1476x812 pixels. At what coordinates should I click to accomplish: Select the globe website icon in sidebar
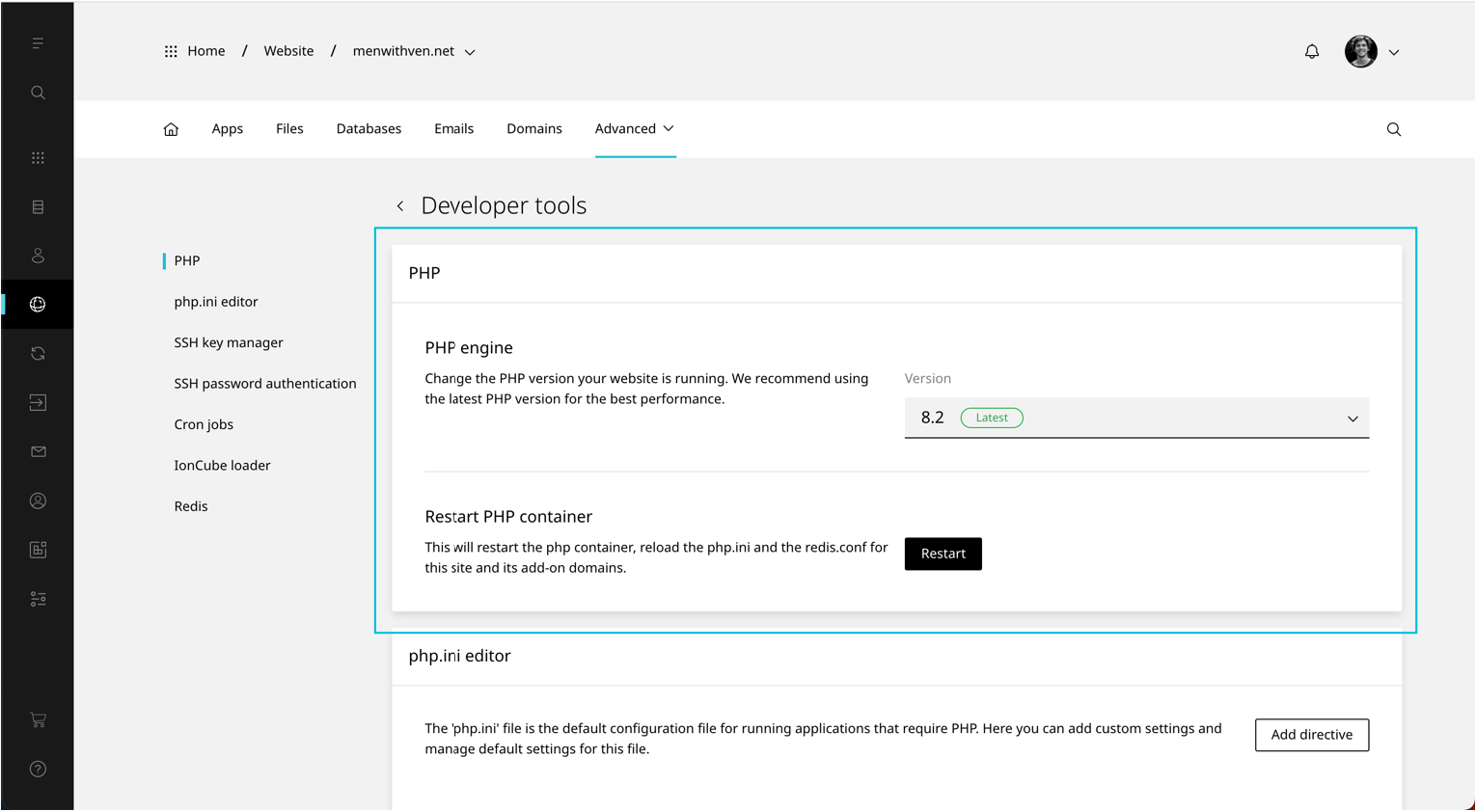38,305
